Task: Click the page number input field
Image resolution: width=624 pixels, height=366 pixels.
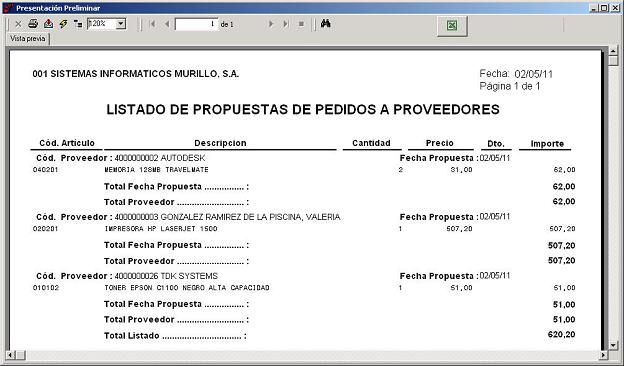Action: click(x=196, y=24)
